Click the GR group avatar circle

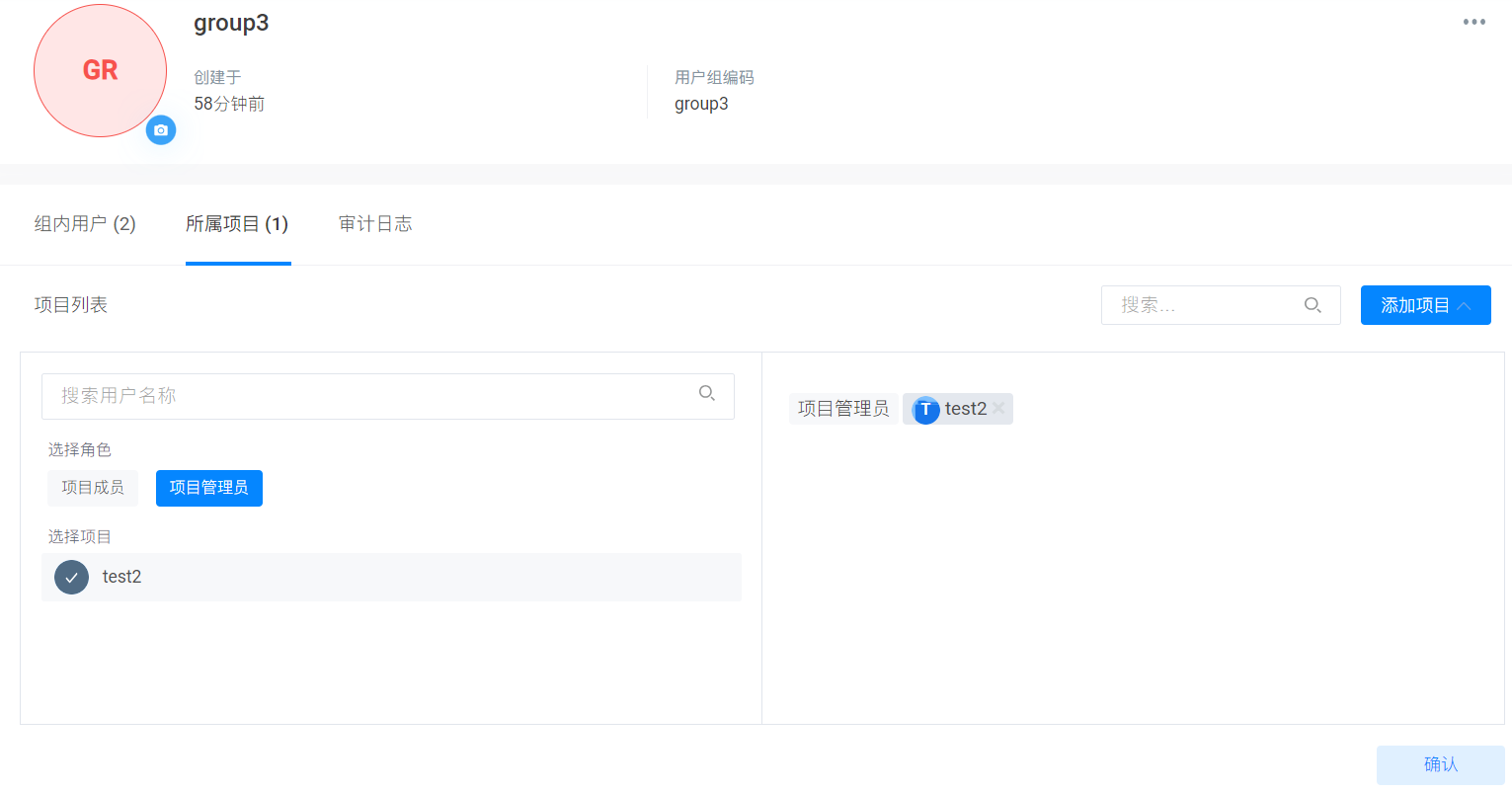click(x=100, y=70)
